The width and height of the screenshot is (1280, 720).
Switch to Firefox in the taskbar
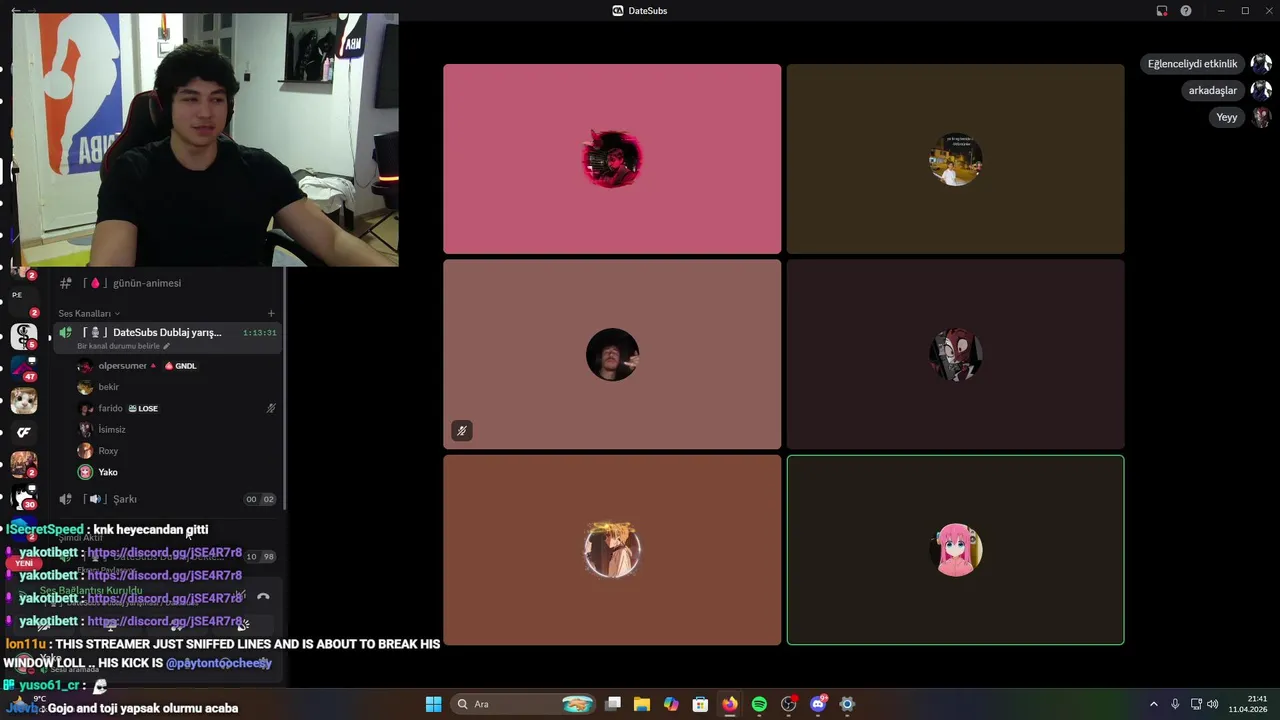[730, 704]
